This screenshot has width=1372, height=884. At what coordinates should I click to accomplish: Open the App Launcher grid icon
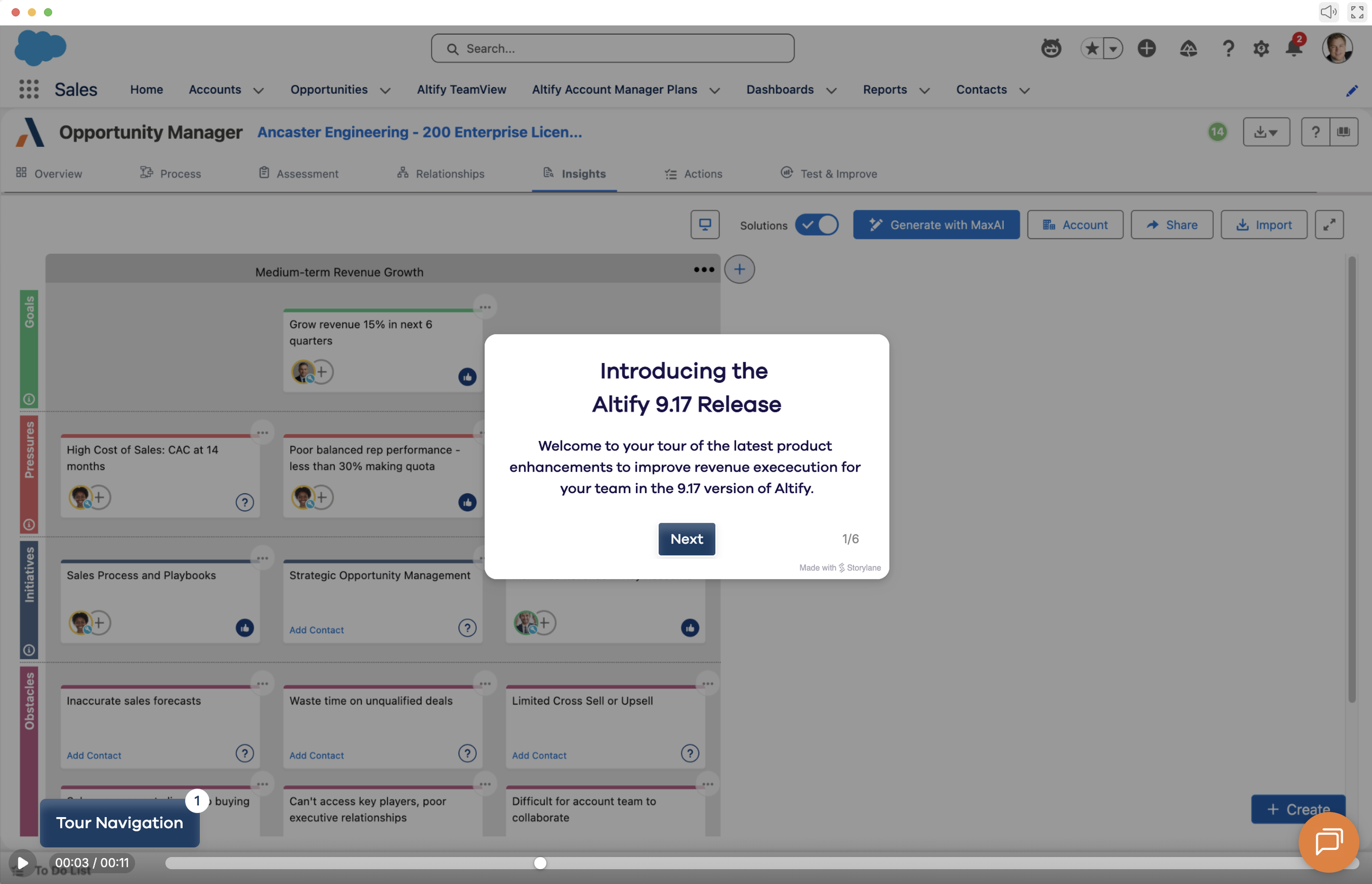click(x=29, y=89)
